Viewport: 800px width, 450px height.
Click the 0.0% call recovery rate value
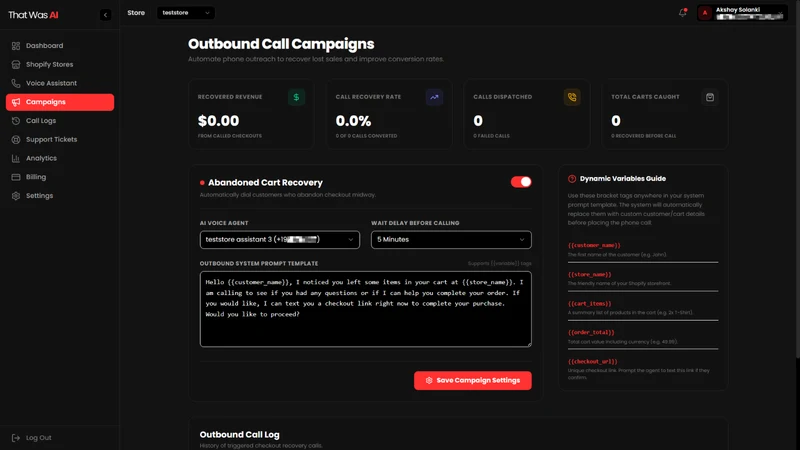353,121
